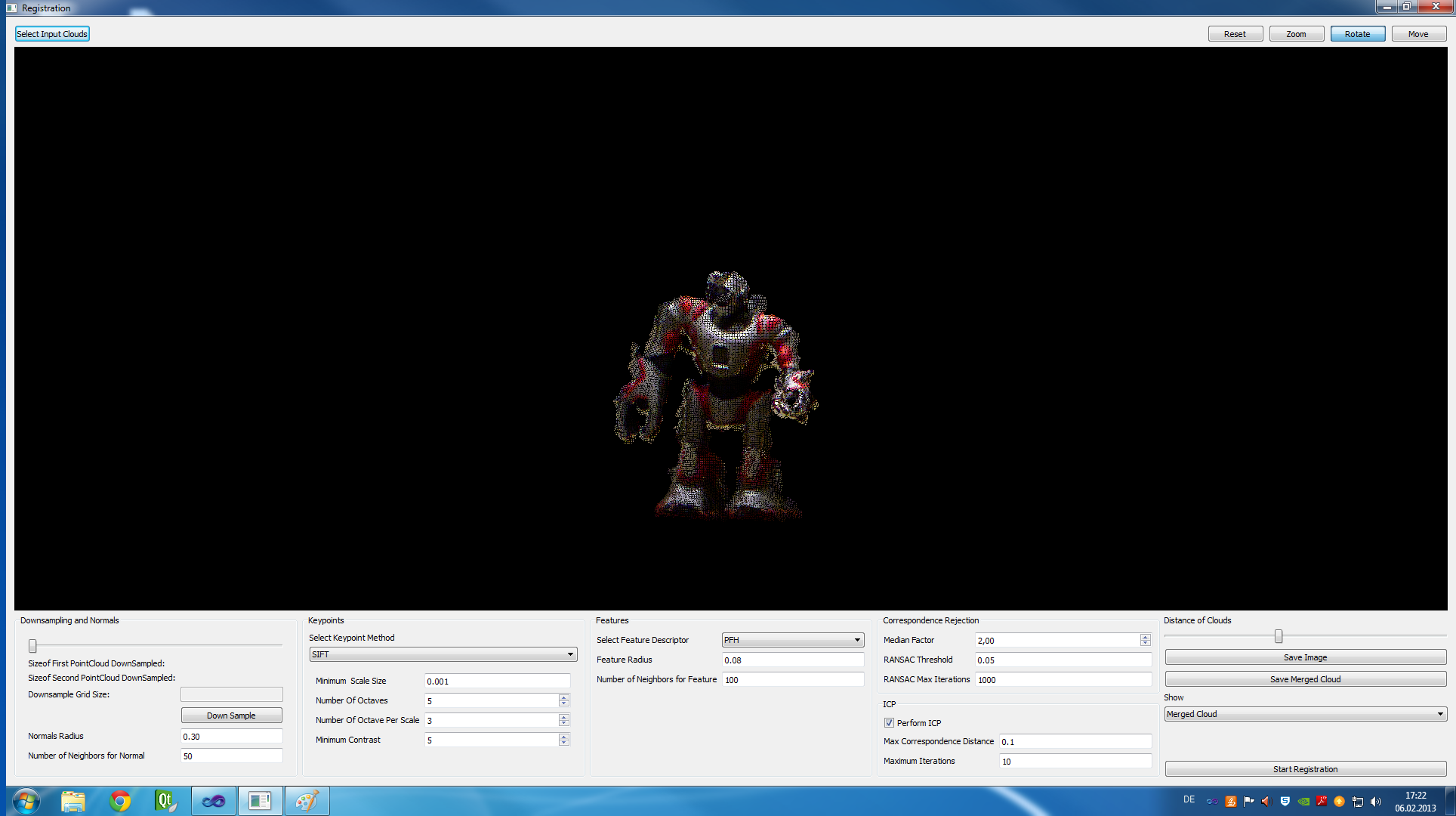
Task: Increase the Median Factor spinner value
Action: [1145, 637]
